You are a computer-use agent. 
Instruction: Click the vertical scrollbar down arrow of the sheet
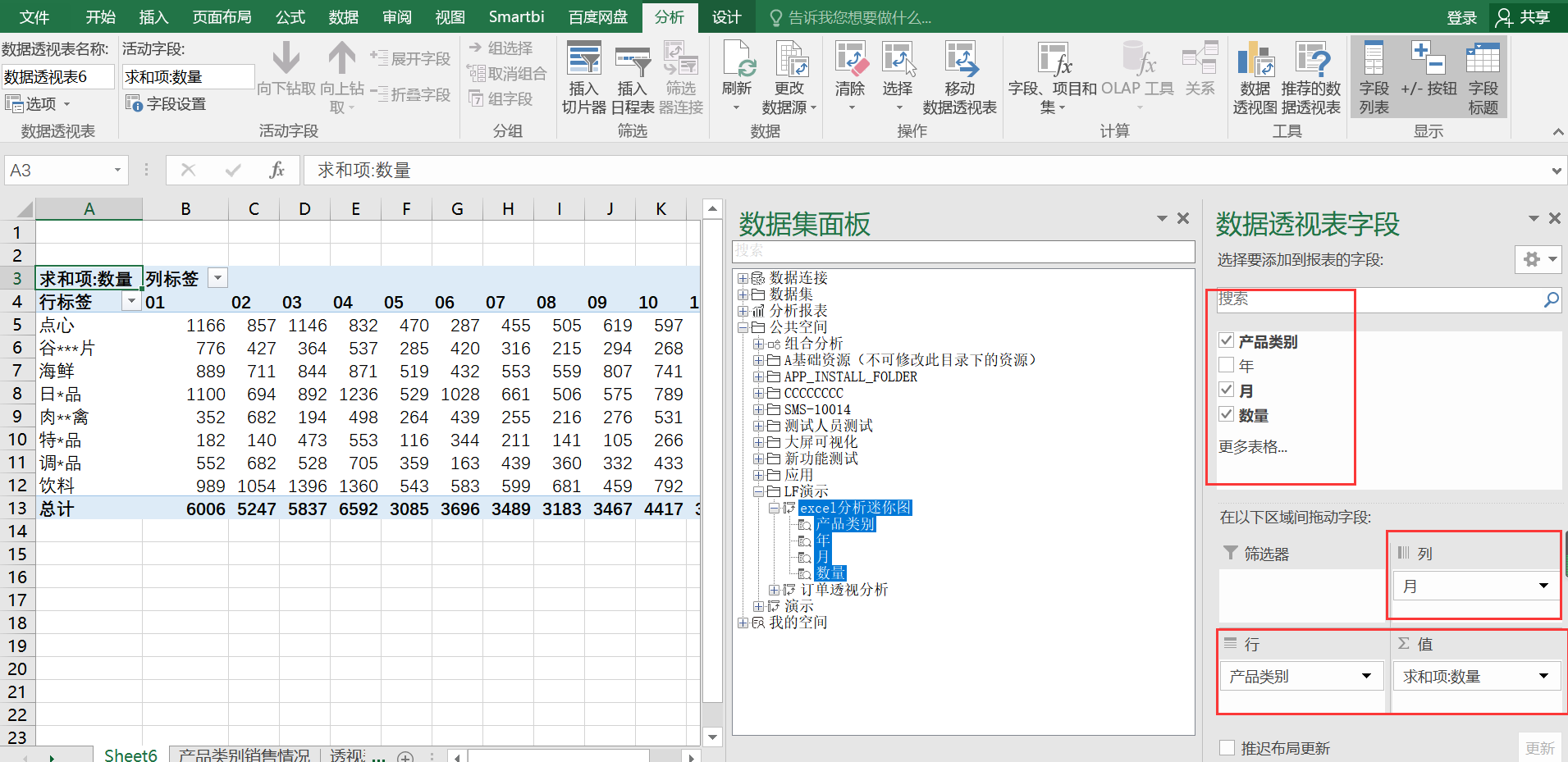[x=712, y=737]
